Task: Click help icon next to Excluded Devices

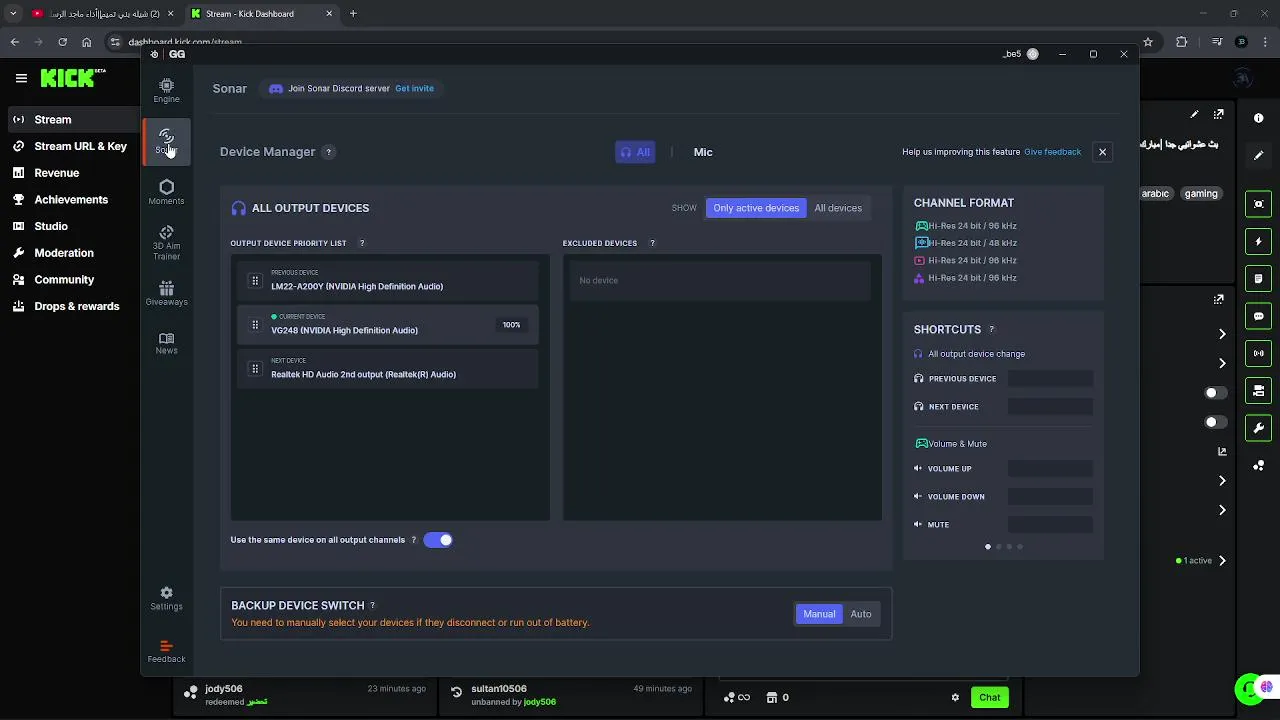Action: (652, 243)
